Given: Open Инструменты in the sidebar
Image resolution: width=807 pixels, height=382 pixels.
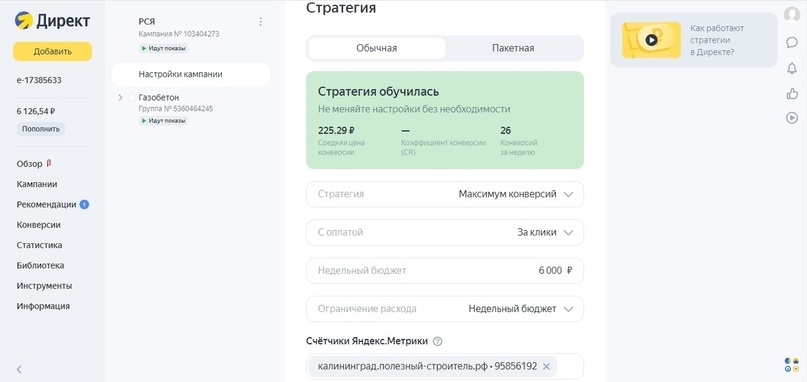Looking at the screenshot, I should (x=44, y=286).
